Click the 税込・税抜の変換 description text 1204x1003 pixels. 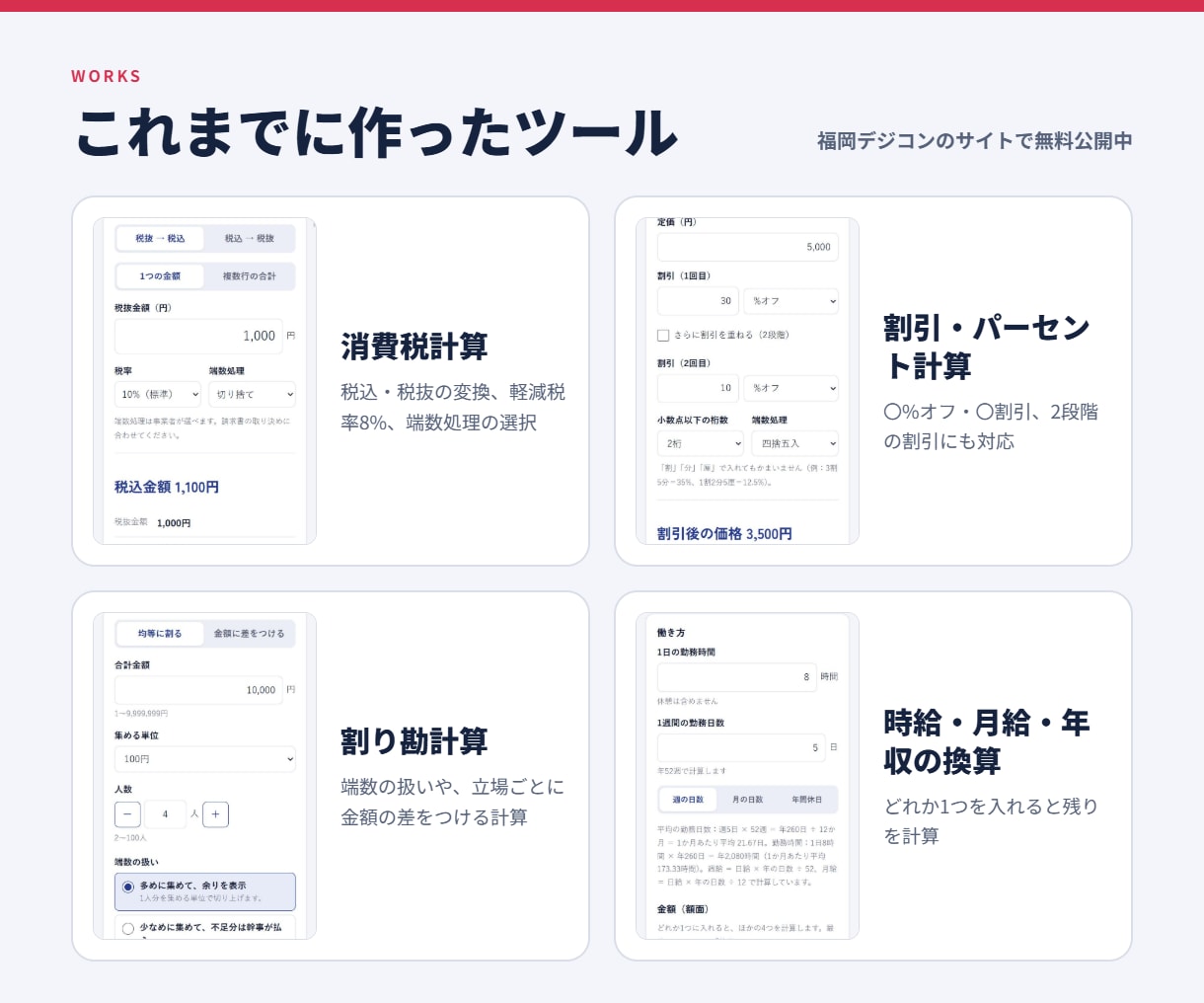tap(453, 408)
